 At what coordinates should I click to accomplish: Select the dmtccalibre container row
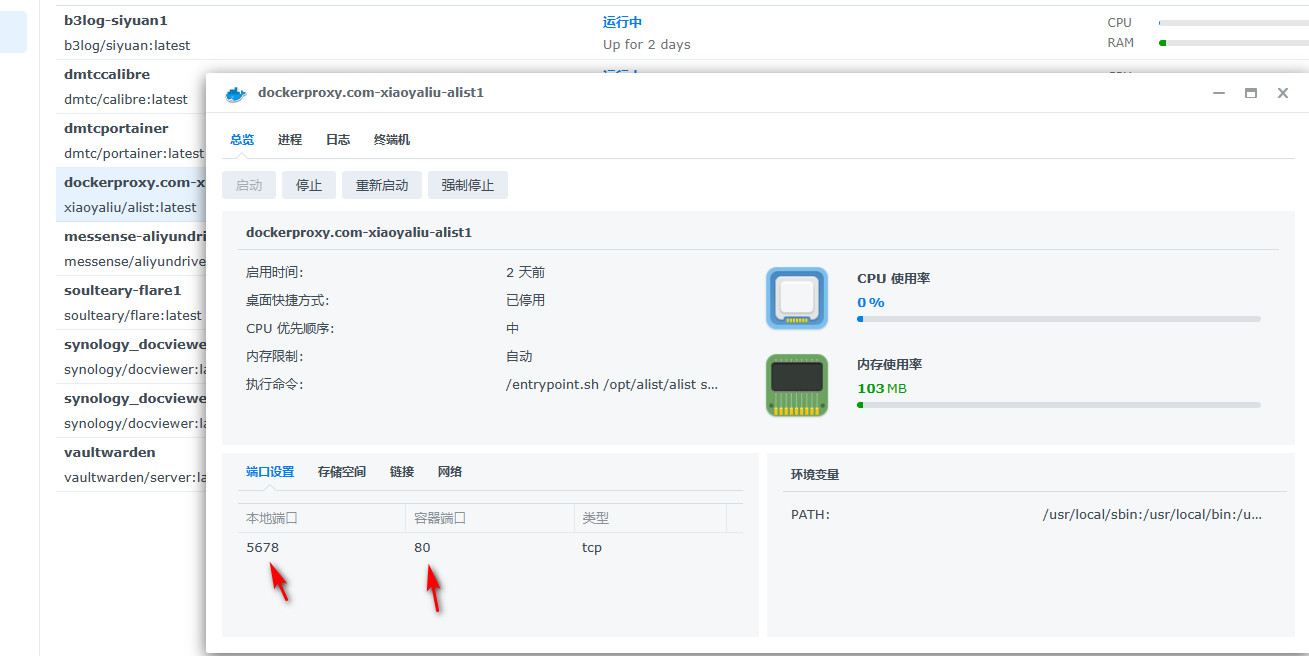131,87
